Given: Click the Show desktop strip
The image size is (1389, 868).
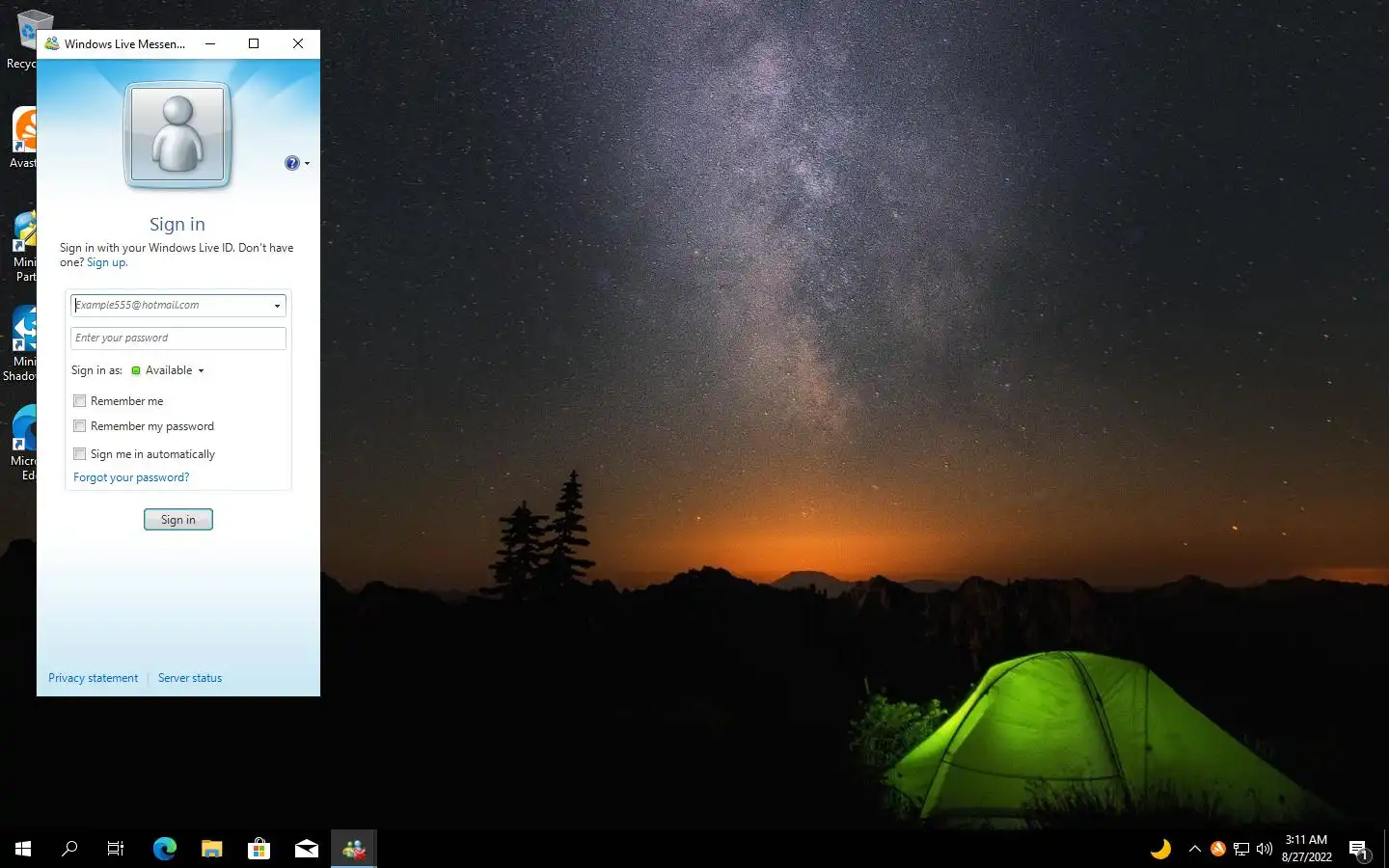Looking at the screenshot, I should click(x=1386, y=849).
